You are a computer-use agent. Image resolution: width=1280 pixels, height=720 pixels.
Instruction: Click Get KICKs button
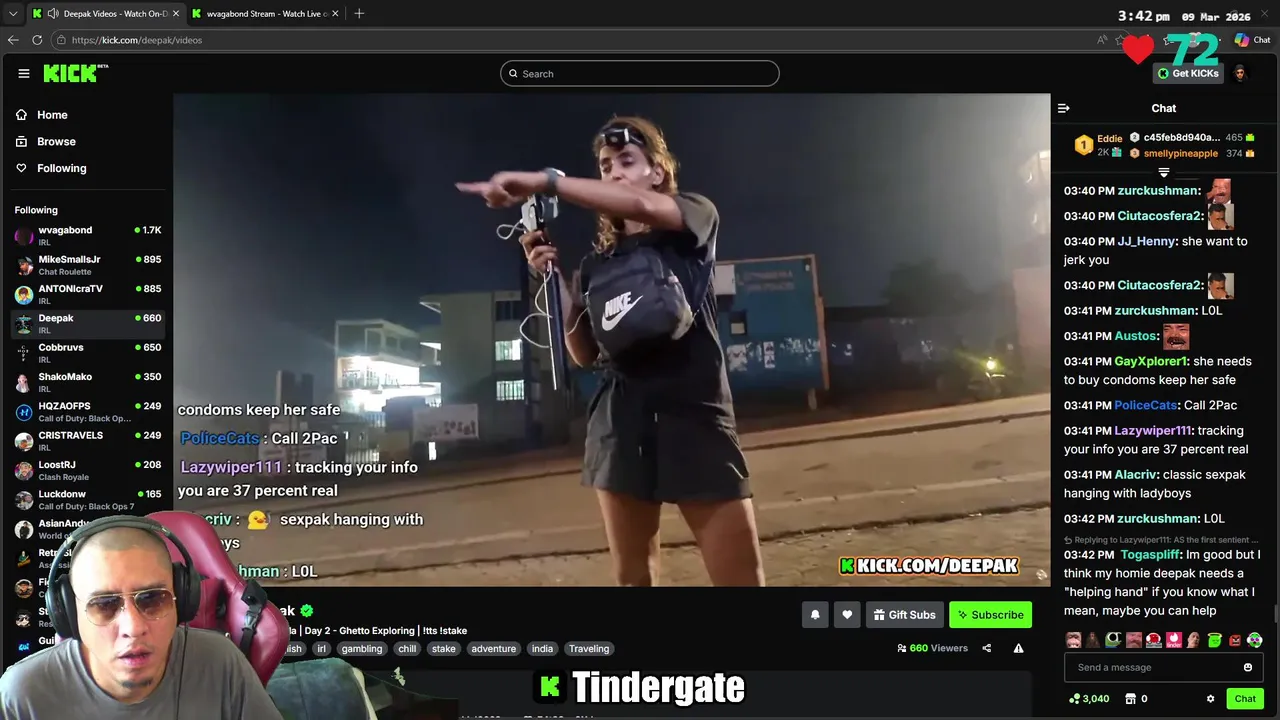1188,73
